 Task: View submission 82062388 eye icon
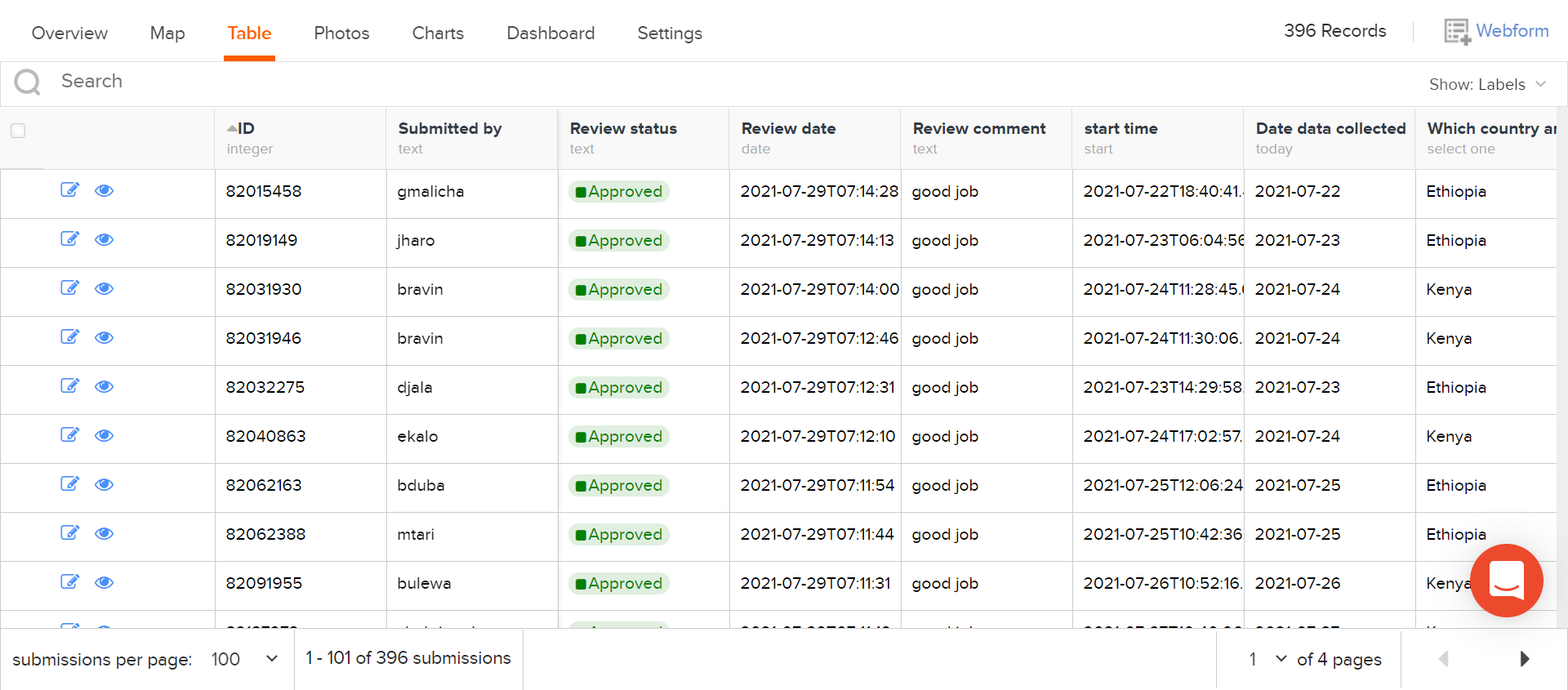104,533
